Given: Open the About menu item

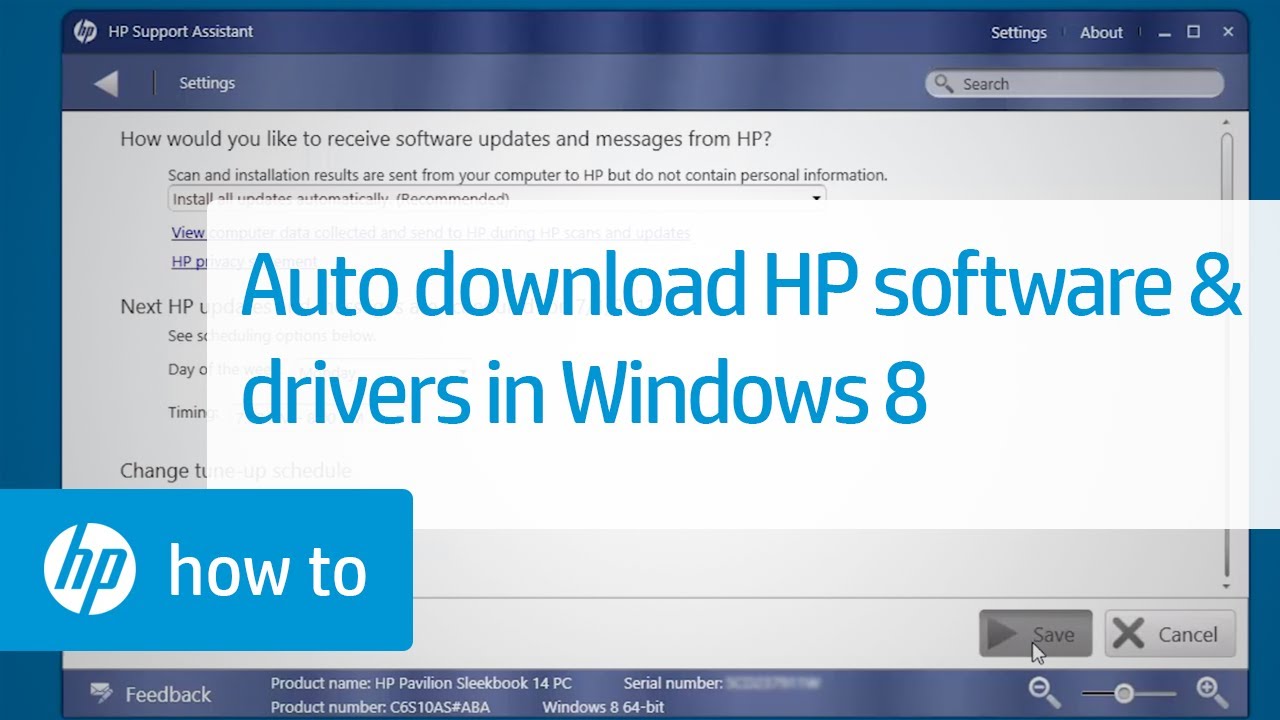Looking at the screenshot, I should tap(1101, 33).
